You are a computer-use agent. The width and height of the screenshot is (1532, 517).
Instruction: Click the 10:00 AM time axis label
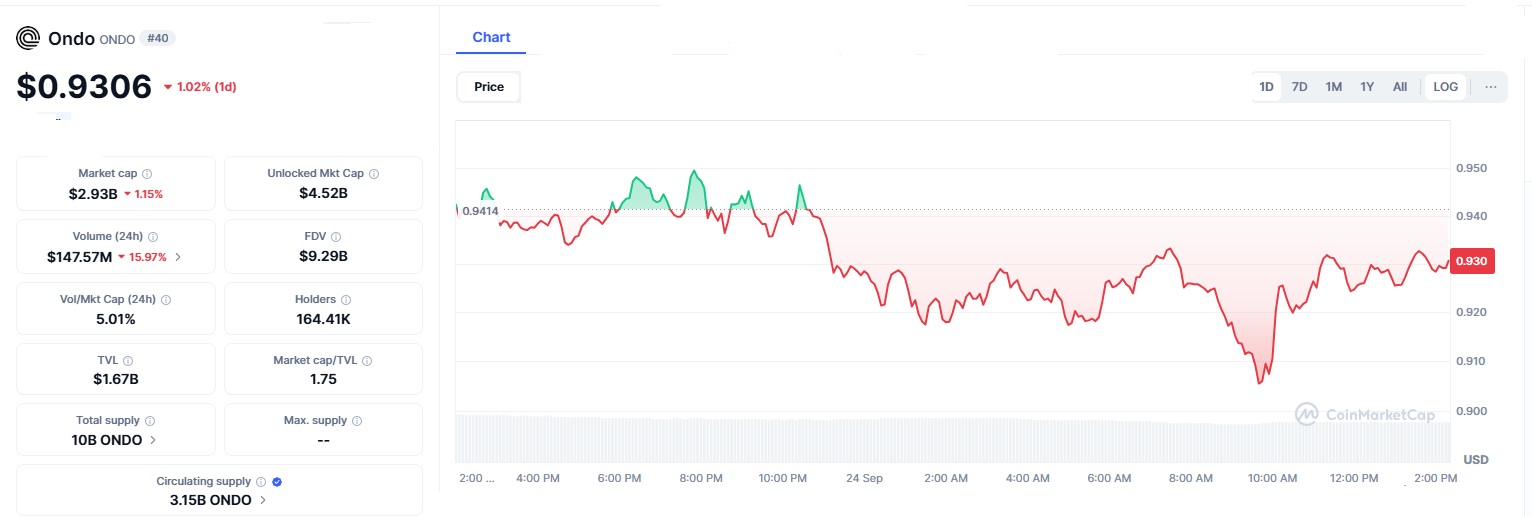[x=1272, y=478]
